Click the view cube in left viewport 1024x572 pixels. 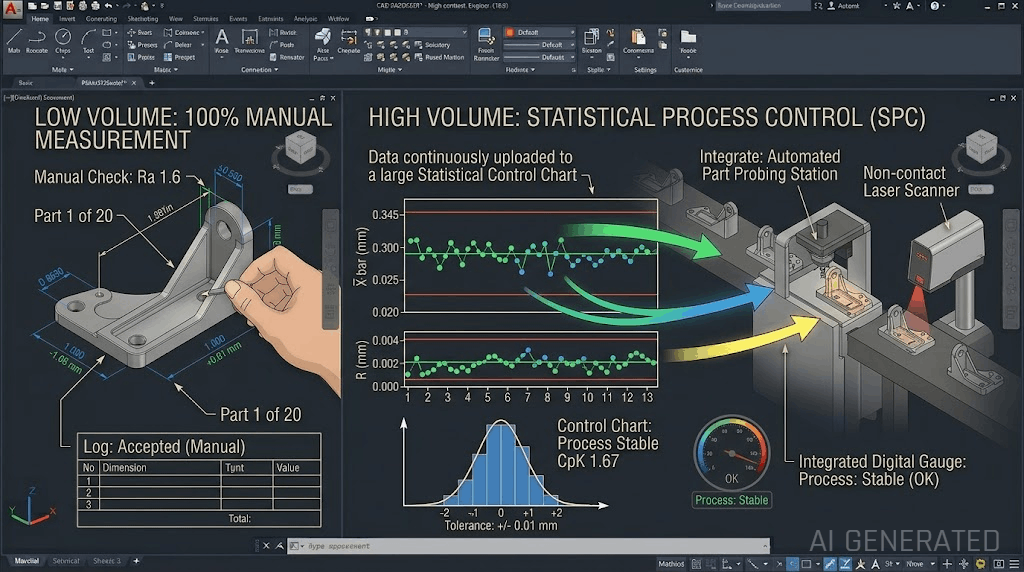click(300, 148)
